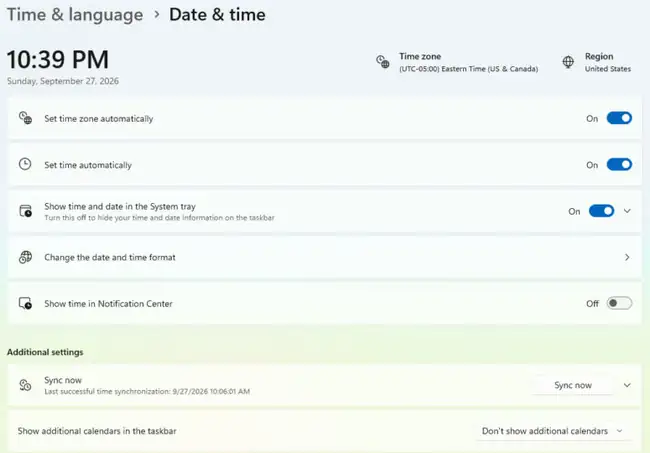This screenshot has width=650, height=453.
Task: Click the Set time automatically label
Action: [x=88, y=165]
